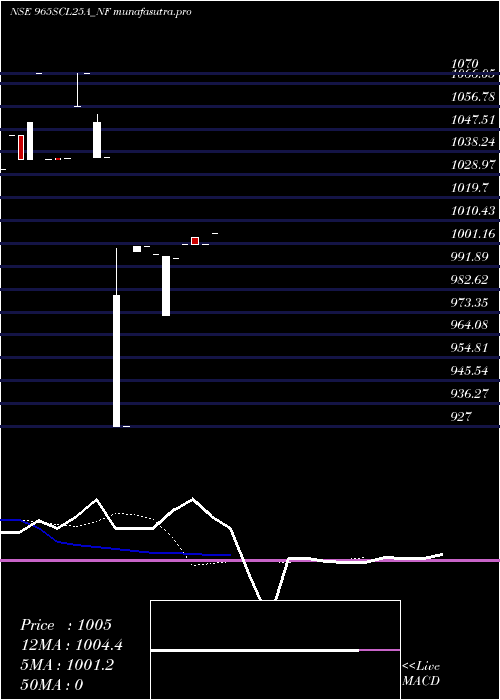Click the 982.62 price axis label

(x=469, y=279)
